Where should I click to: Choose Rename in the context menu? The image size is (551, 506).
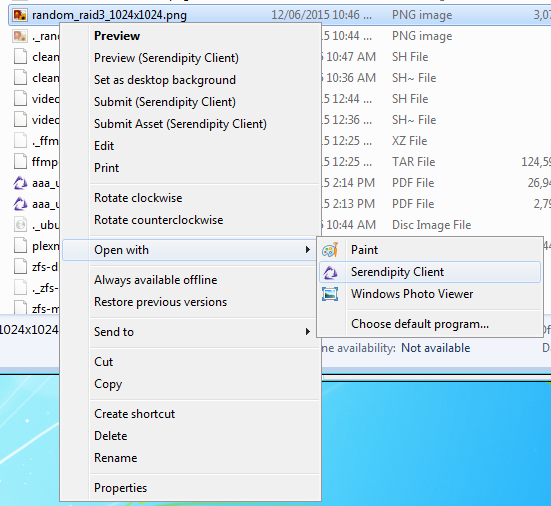pyautogui.click(x=116, y=458)
